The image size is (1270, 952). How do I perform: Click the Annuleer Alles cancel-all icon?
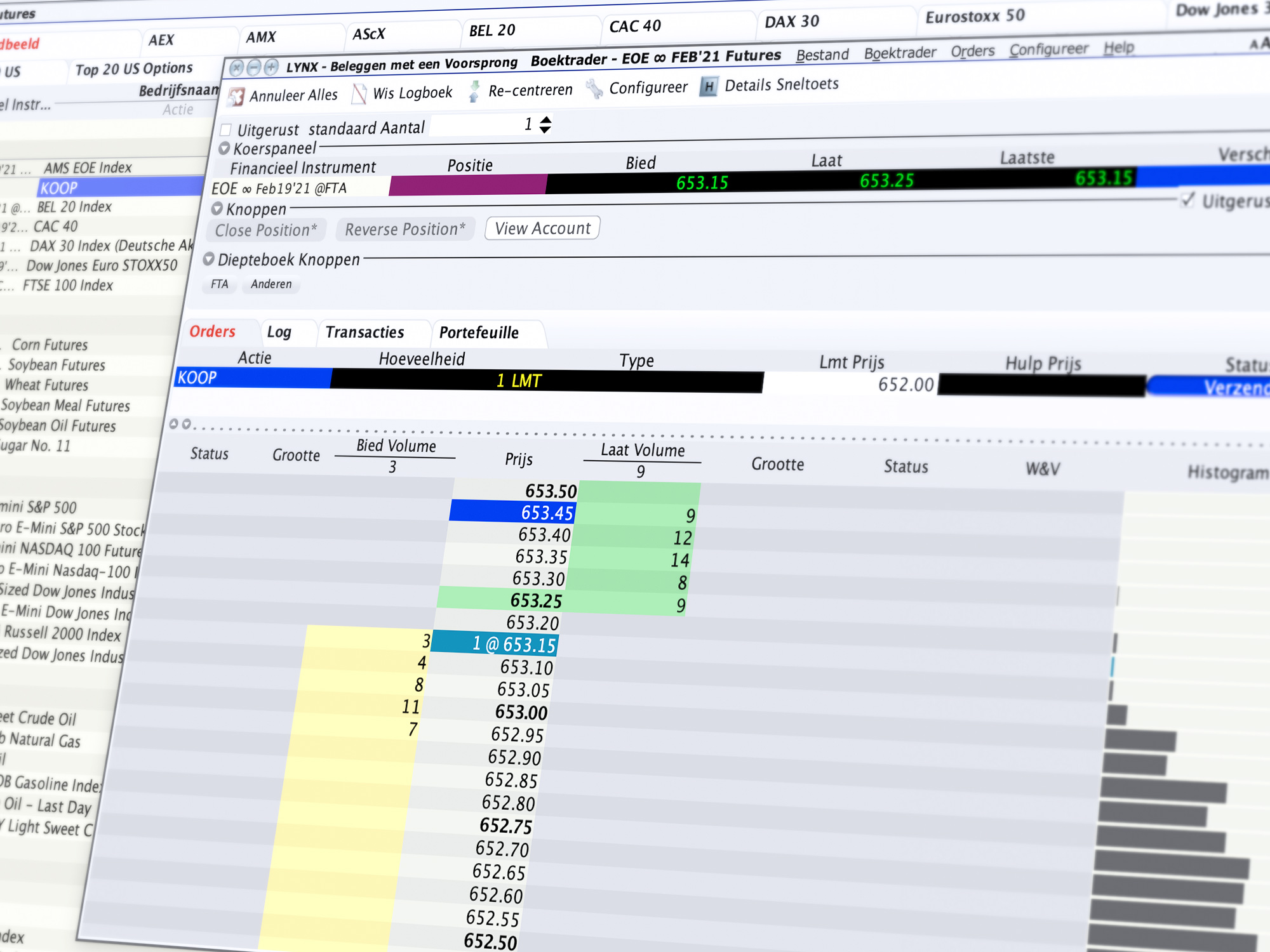(236, 97)
